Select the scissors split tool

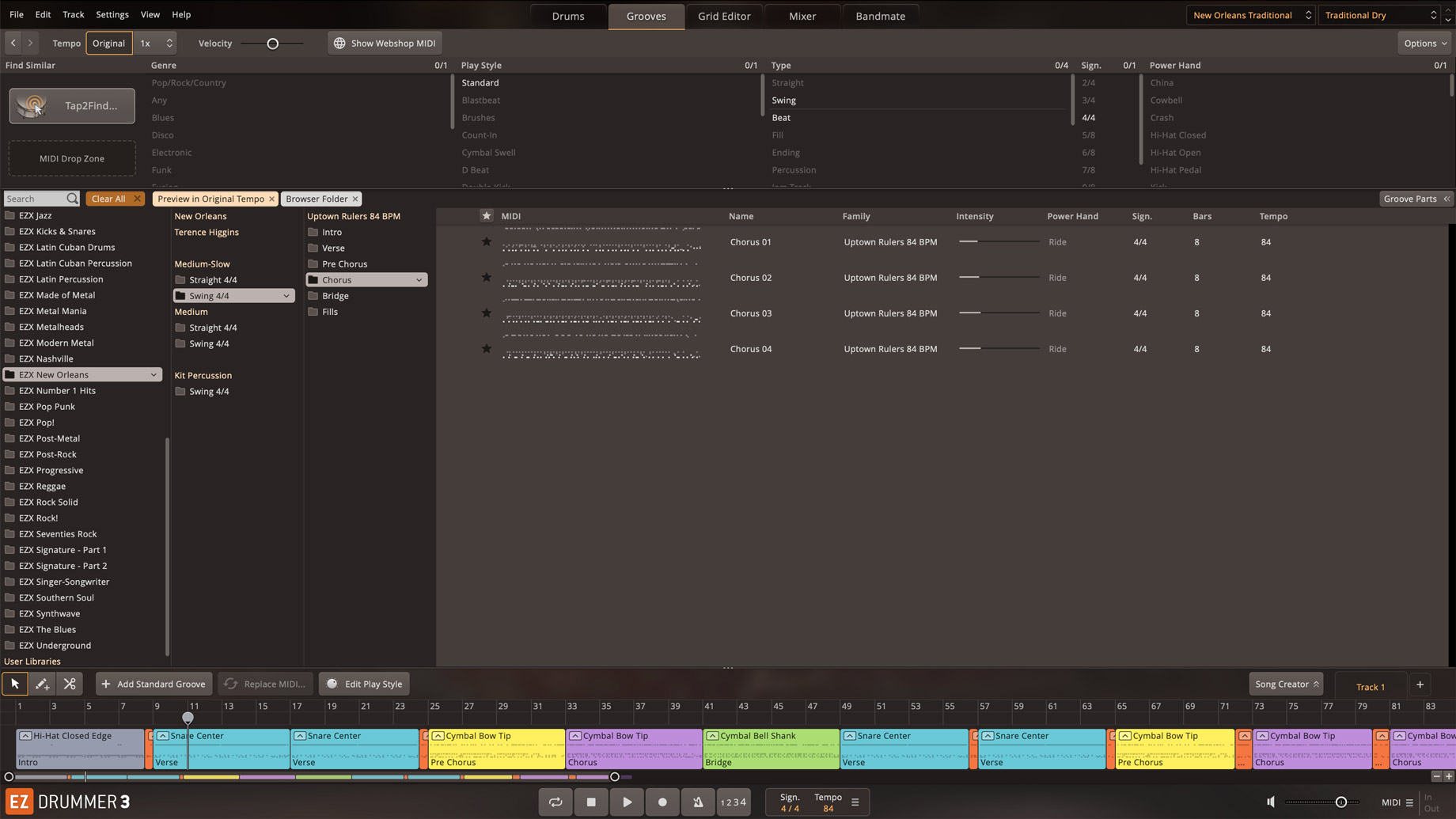(x=70, y=684)
